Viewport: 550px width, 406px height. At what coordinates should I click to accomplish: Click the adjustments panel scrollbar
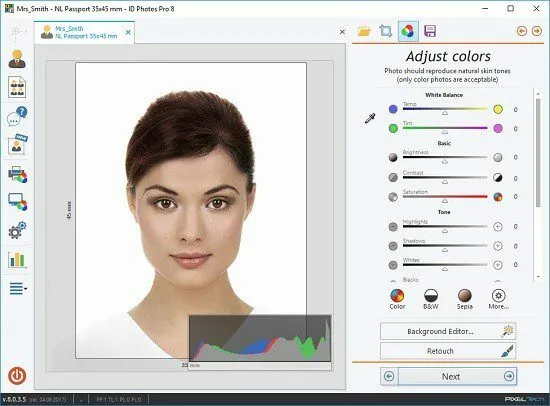click(538, 153)
